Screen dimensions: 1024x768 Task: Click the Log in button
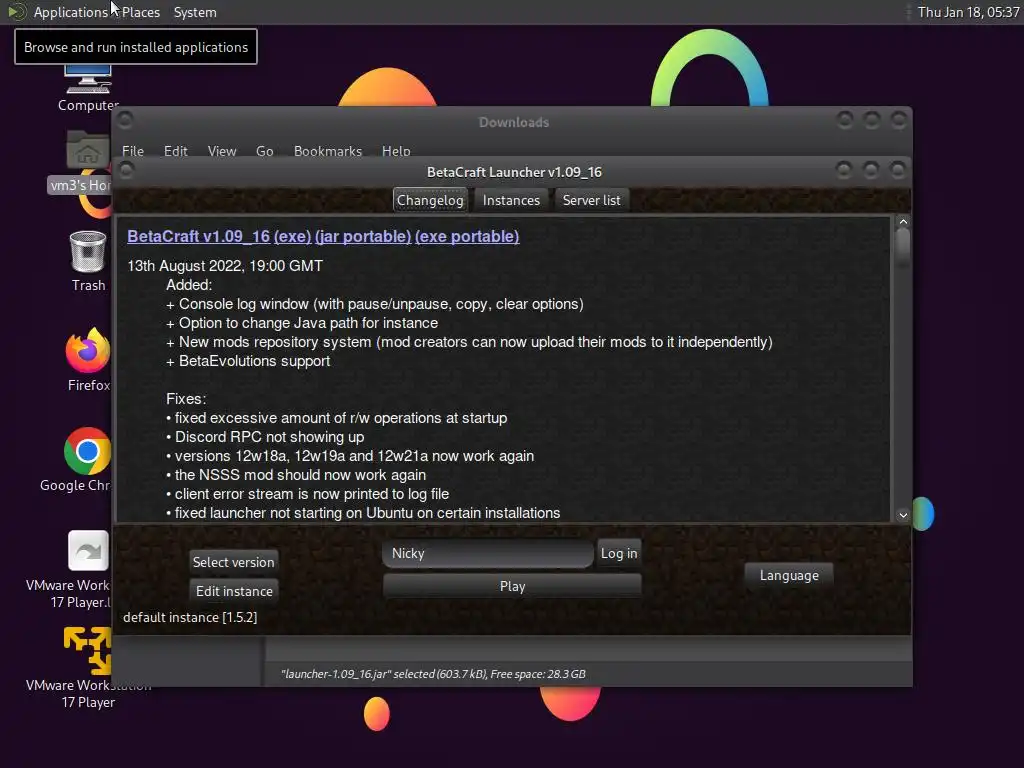pyautogui.click(x=618, y=554)
